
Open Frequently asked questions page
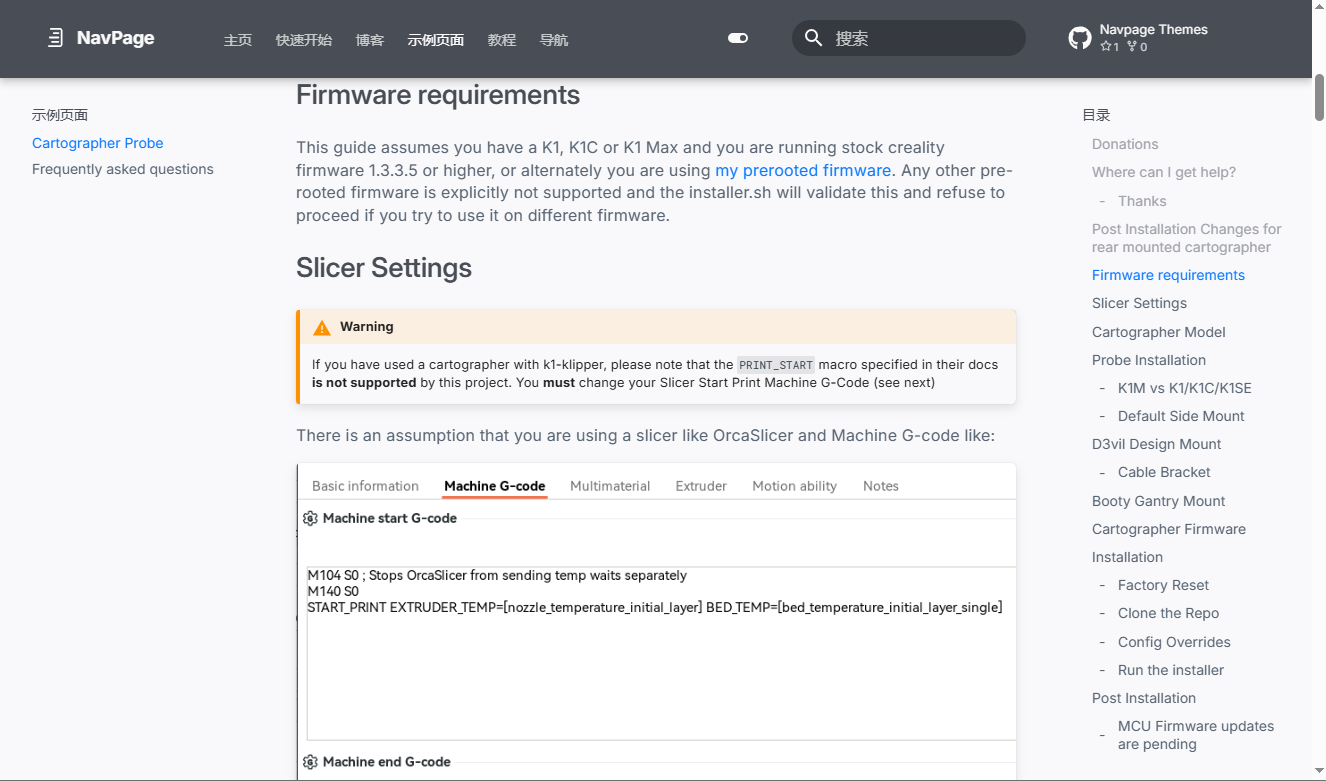[123, 169]
